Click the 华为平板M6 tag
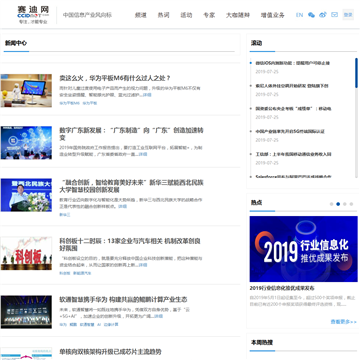This screenshot has width=360, height=360. coord(70,103)
